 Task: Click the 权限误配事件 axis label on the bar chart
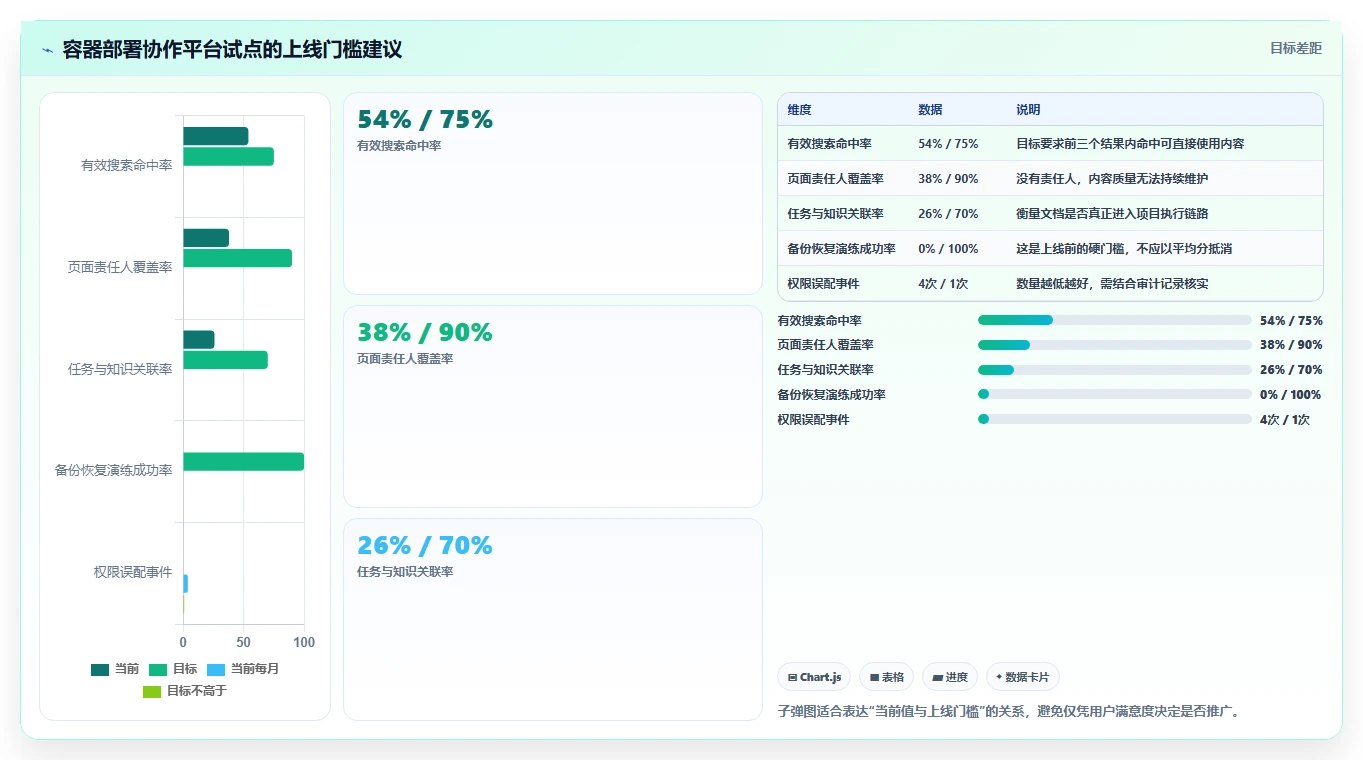[x=133, y=572]
